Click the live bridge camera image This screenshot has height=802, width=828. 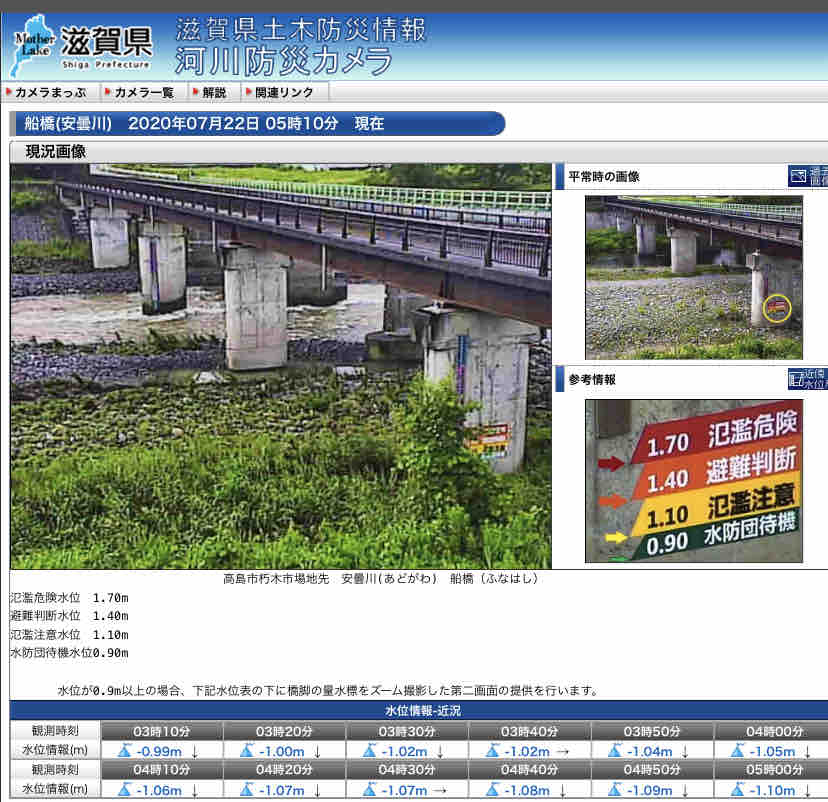280,366
